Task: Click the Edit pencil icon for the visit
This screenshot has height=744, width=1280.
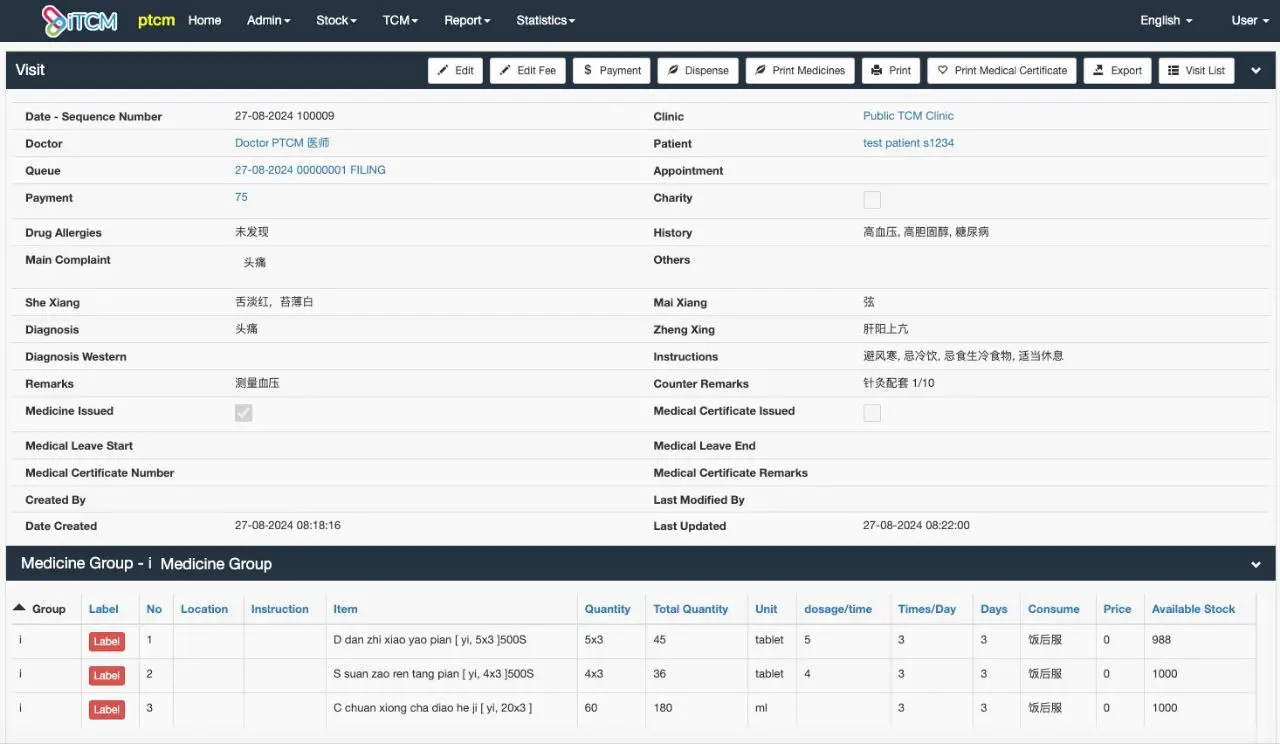Action: [x=441, y=70]
